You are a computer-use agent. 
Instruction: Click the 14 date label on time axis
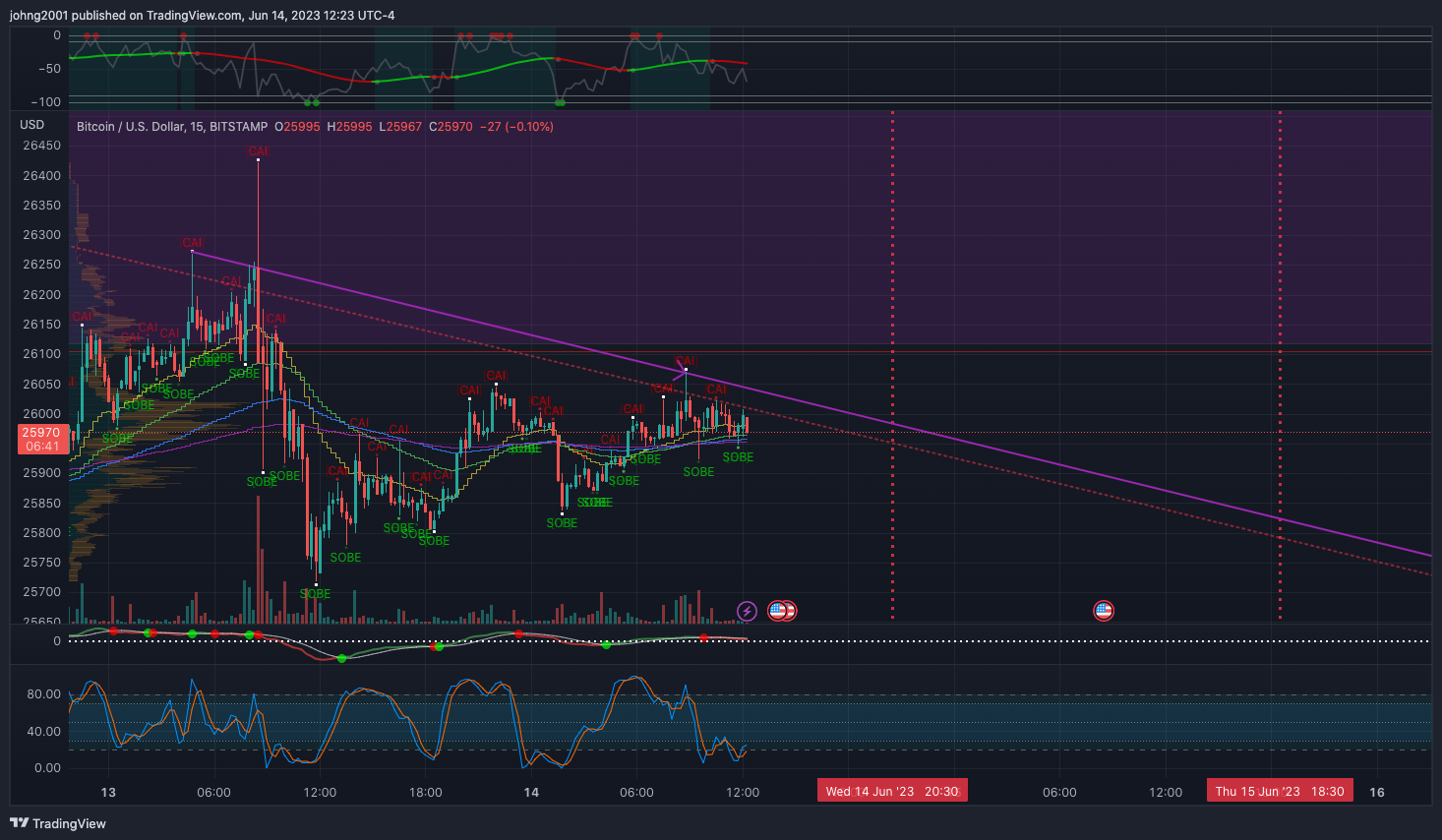tap(531, 792)
